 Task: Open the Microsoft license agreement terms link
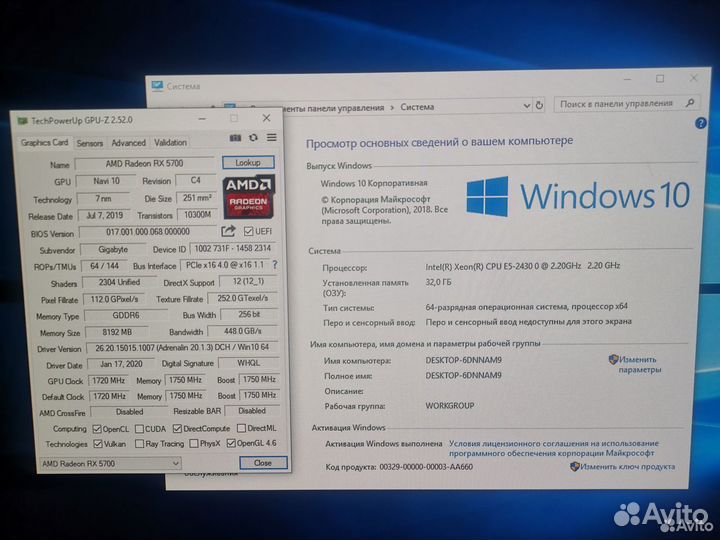pos(553,448)
